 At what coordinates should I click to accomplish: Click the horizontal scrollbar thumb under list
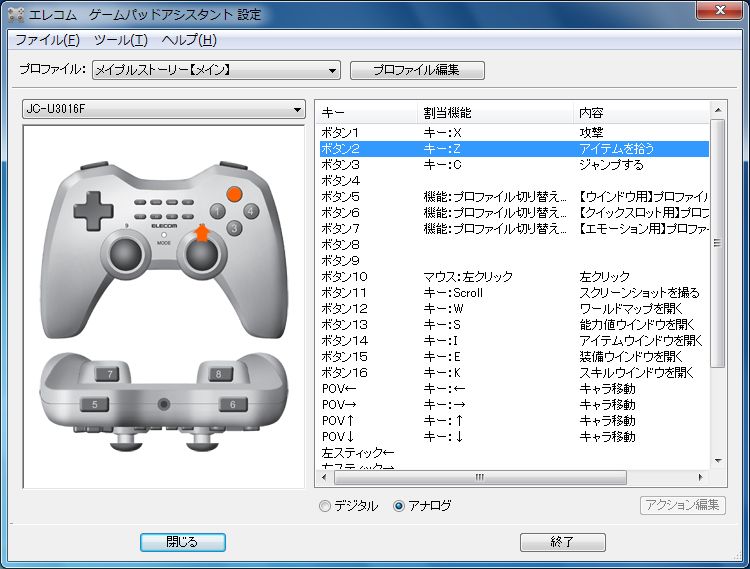coord(480,477)
